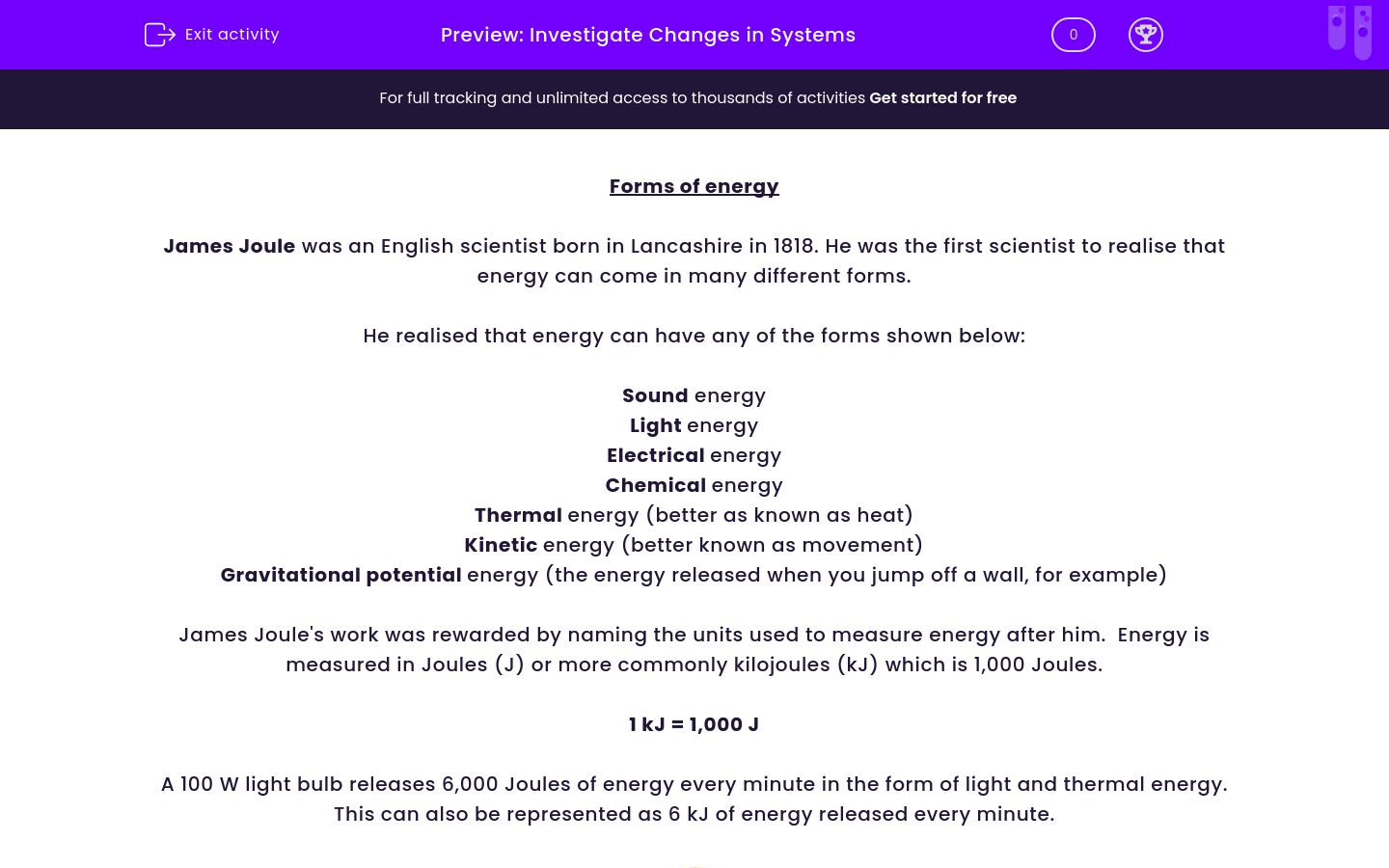Image resolution: width=1389 pixels, height=868 pixels.
Task: Select the Preview: Investigate Changes in Systems title
Action: 647,35
